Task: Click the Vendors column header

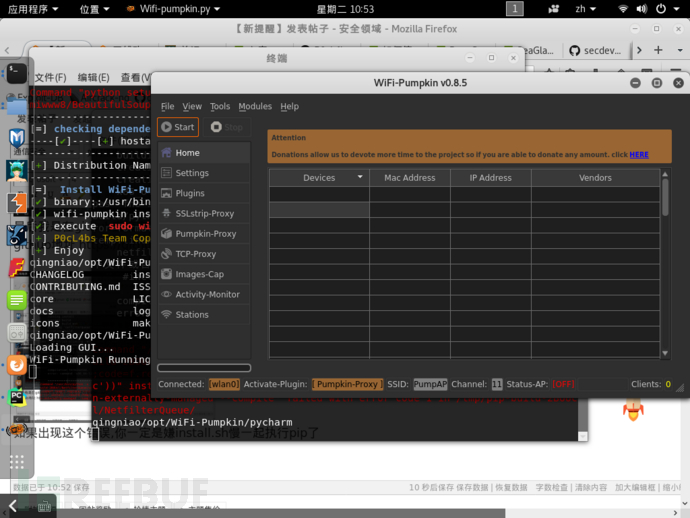Action: (595, 178)
